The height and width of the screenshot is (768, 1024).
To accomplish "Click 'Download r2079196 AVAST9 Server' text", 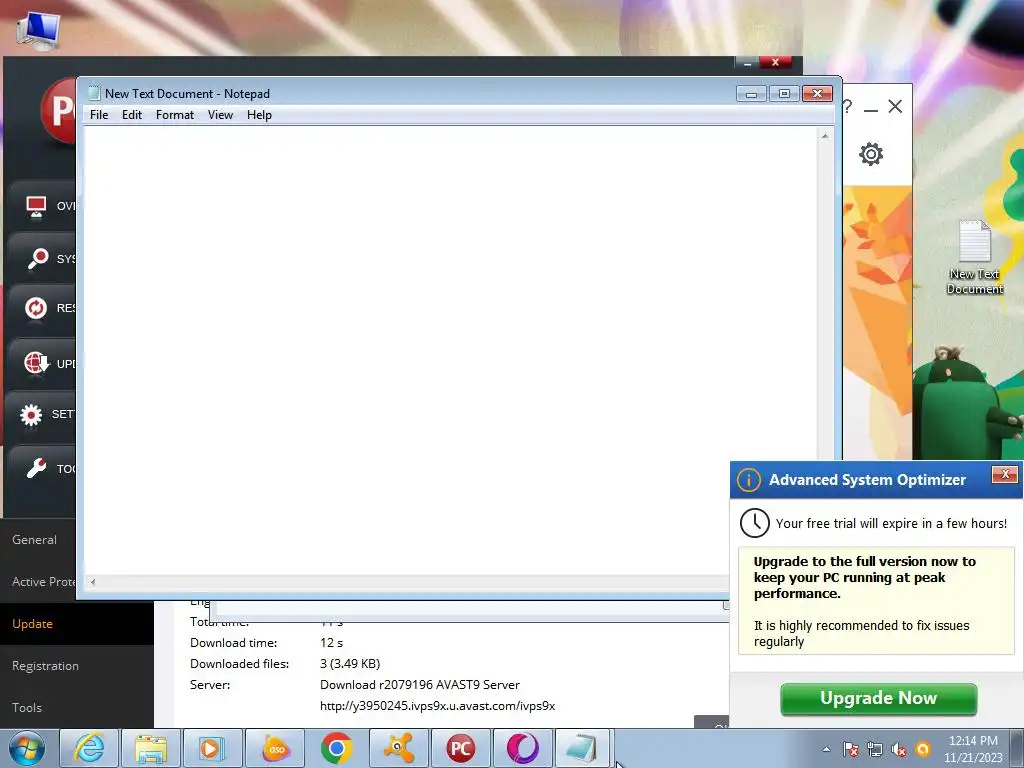I will [x=420, y=685].
